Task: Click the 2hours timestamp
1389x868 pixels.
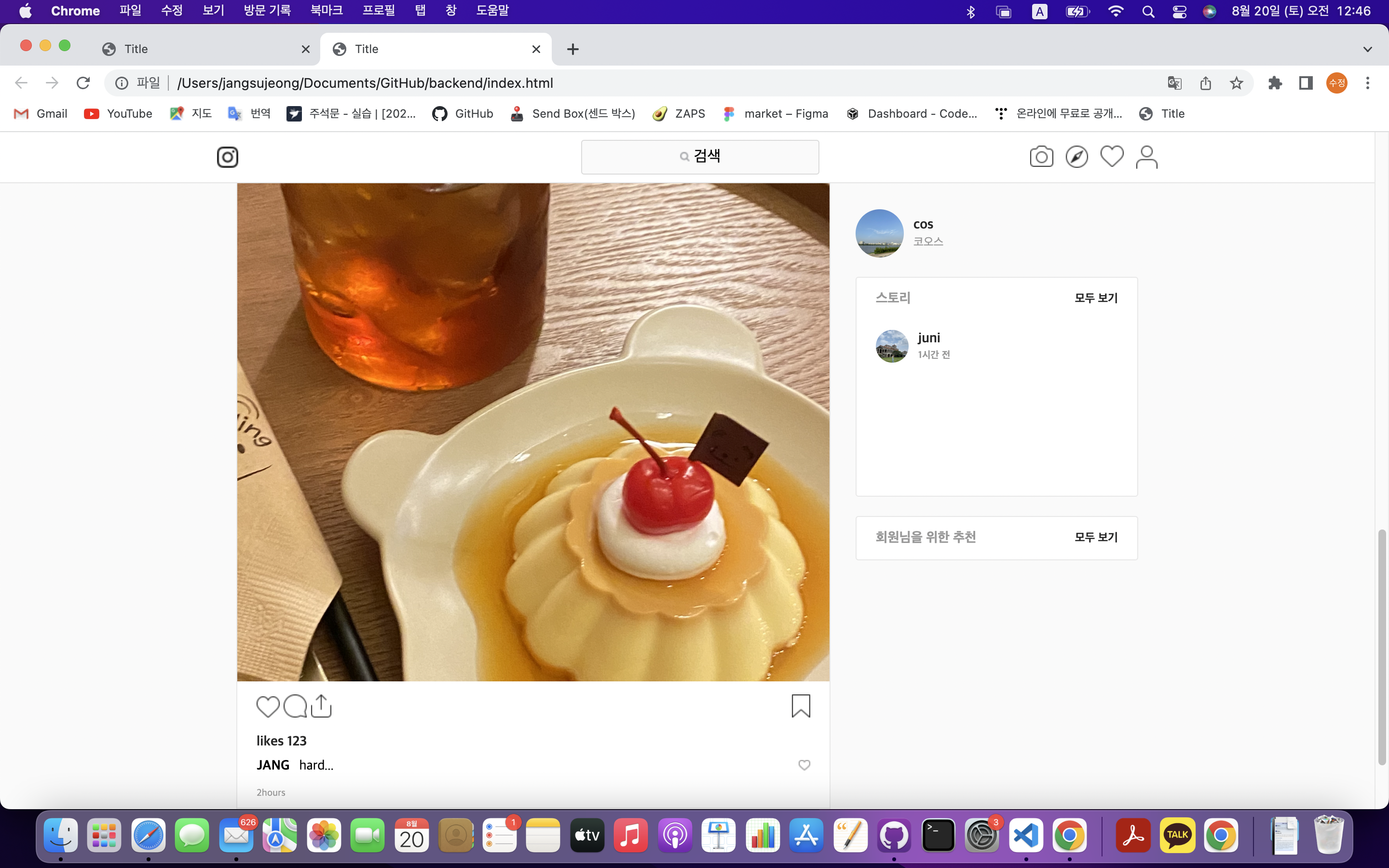Action: tap(271, 792)
